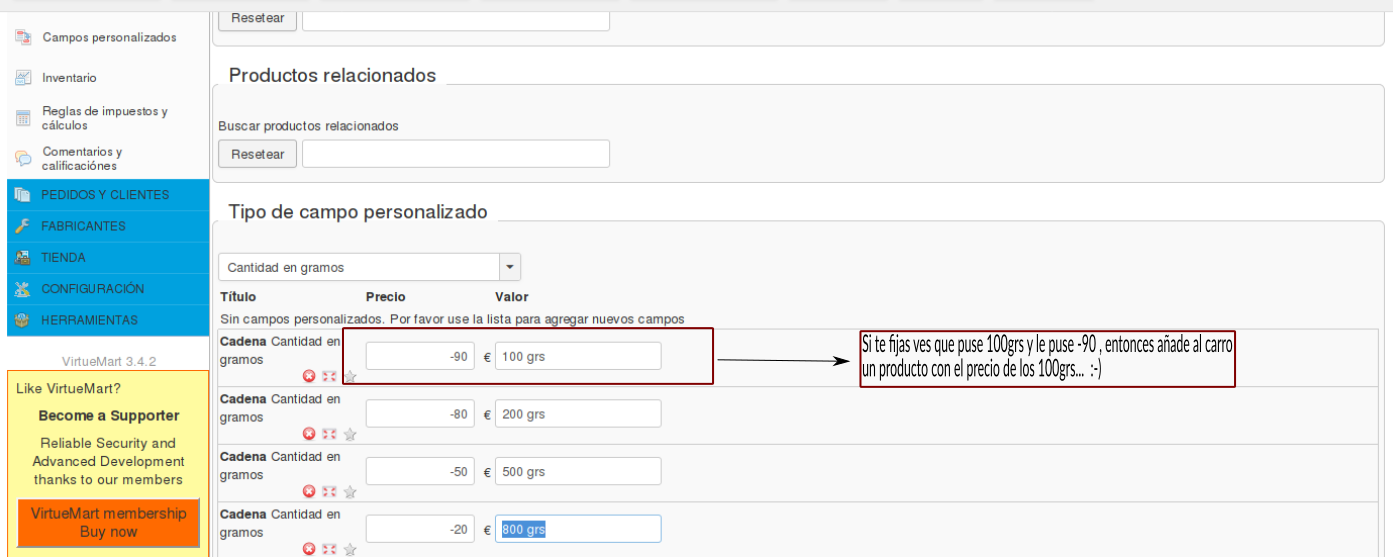Click the star icon of the 100 grs row
This screenshot has width=1393, height=557.
[349, 376]
